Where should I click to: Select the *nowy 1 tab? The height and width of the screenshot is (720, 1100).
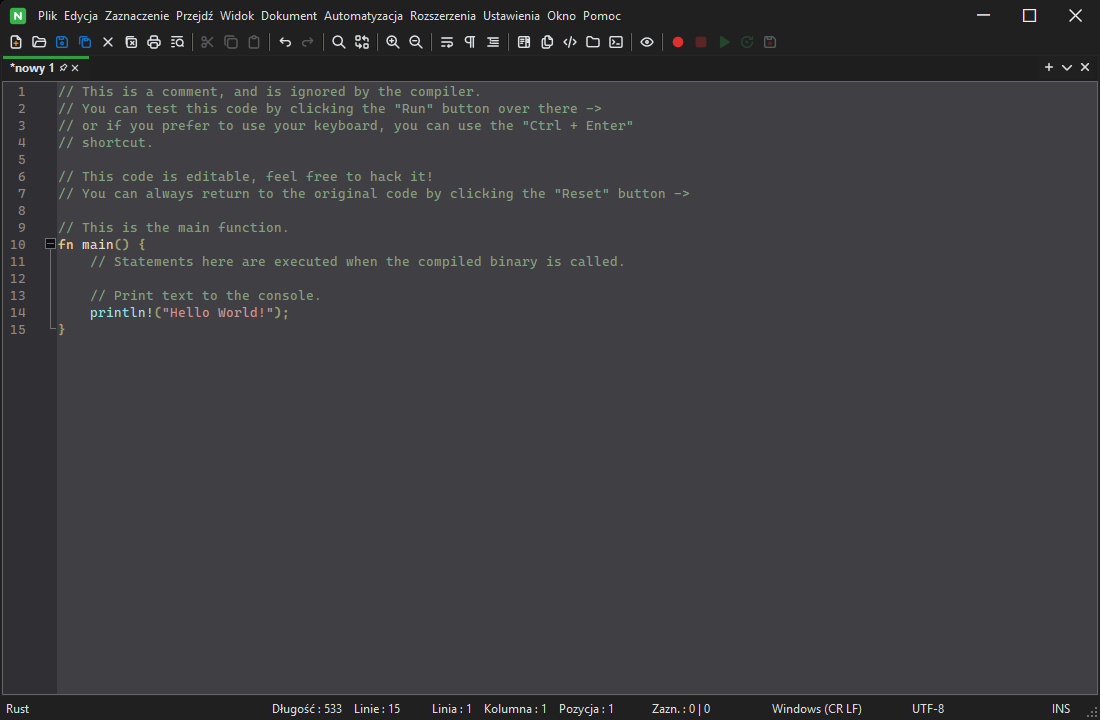click(x=32, y=68)
